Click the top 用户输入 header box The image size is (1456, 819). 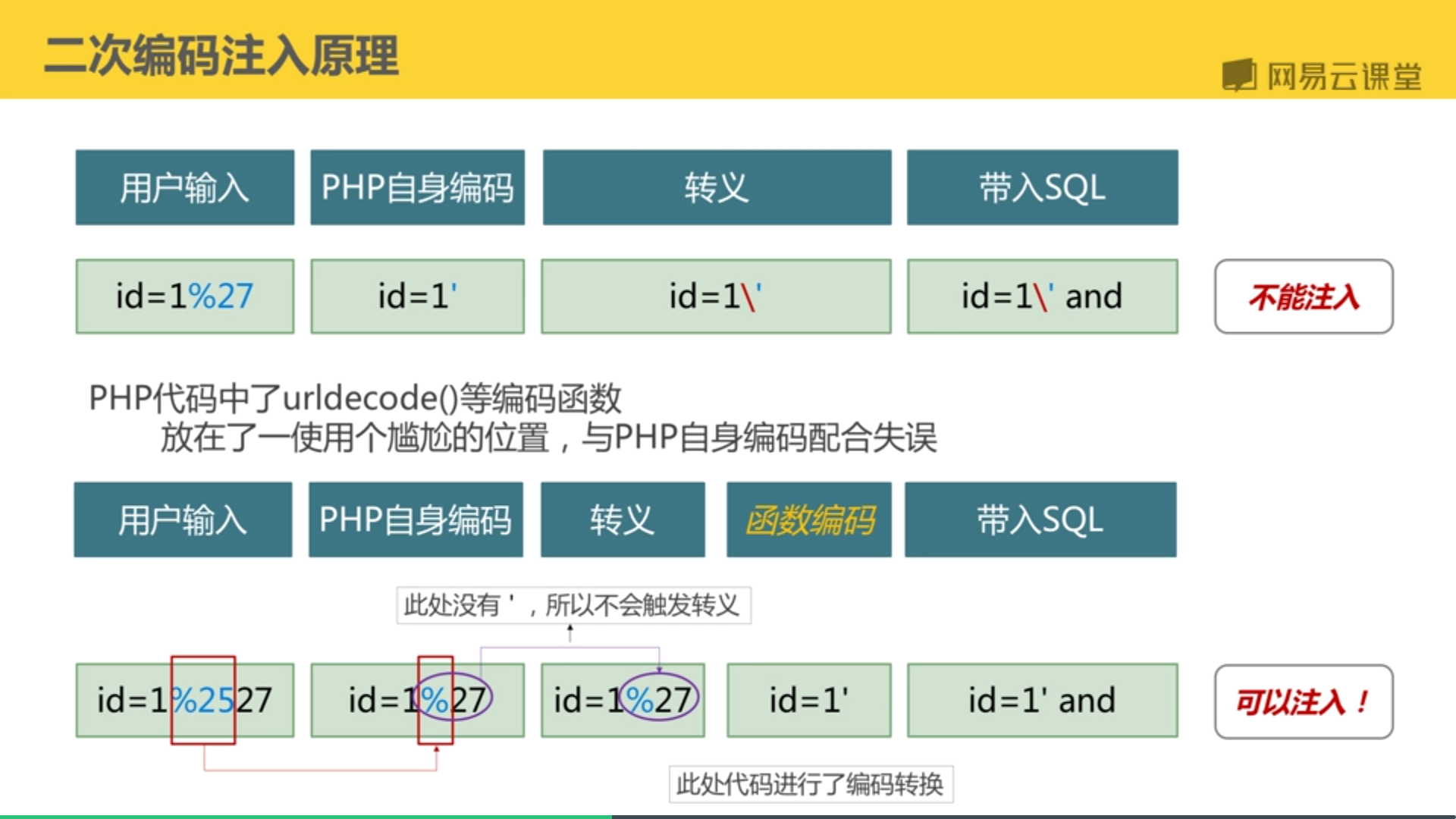coord(184,187)
